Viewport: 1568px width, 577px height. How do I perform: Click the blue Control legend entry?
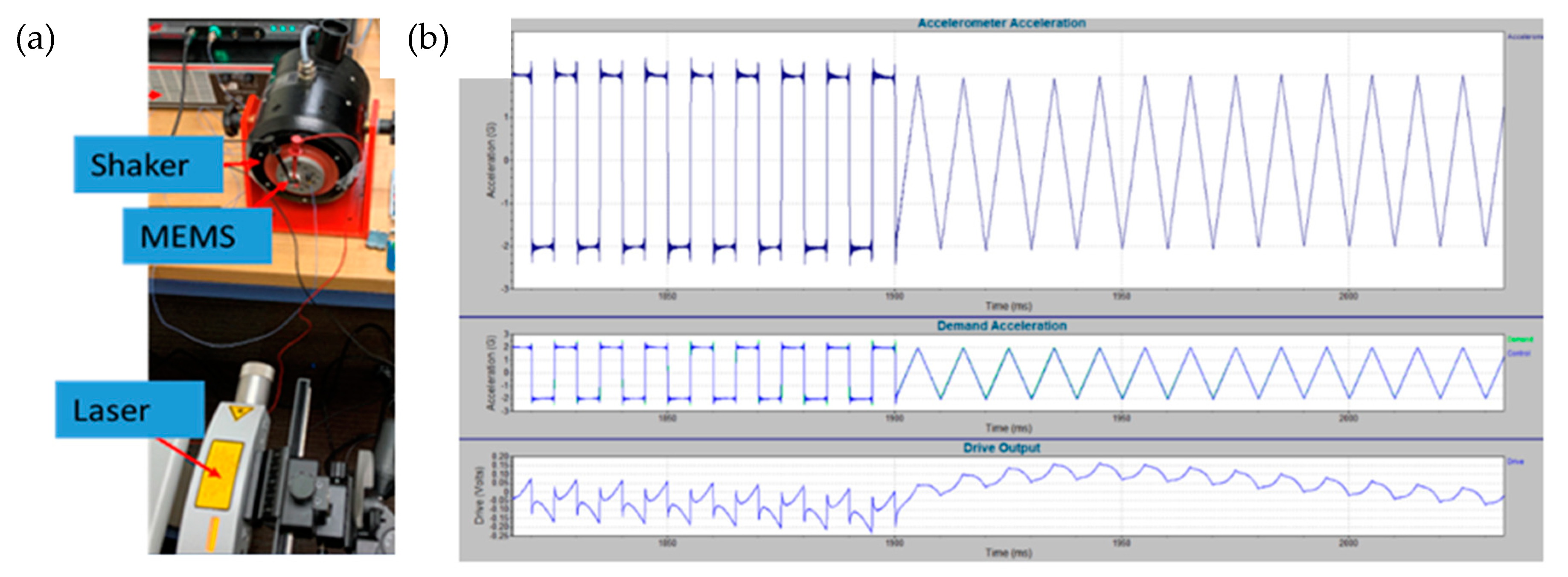[x=1519, y=354]
